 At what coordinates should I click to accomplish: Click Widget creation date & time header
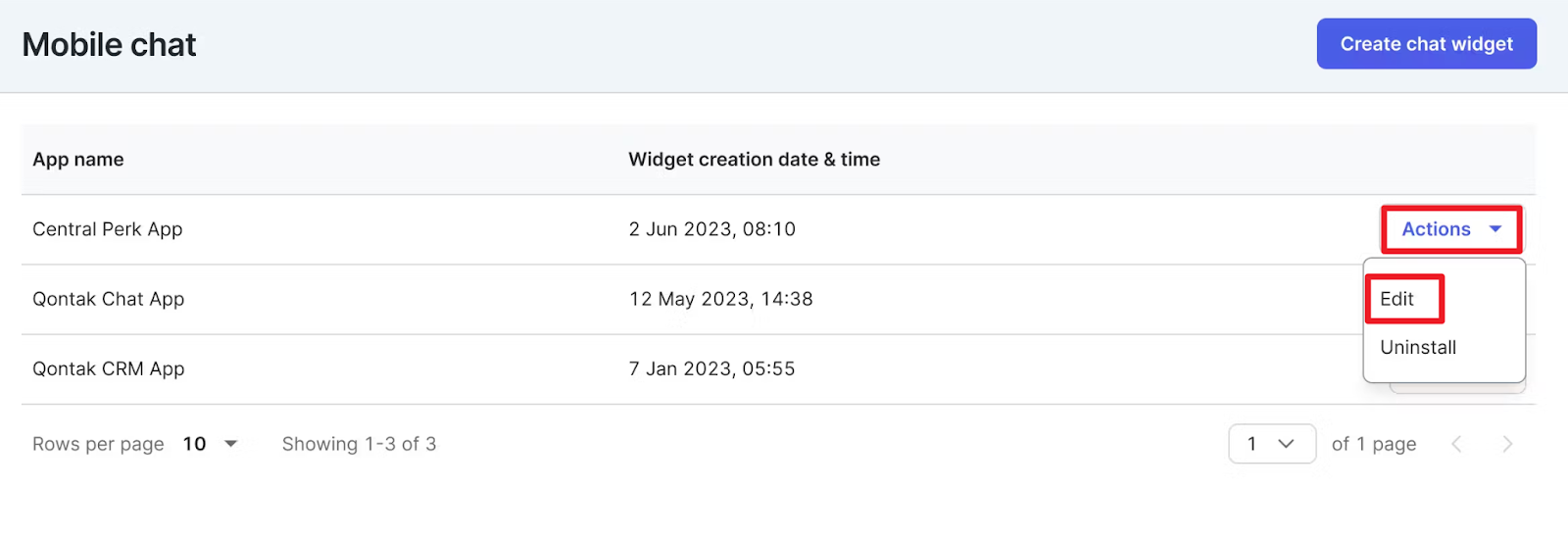754,160
